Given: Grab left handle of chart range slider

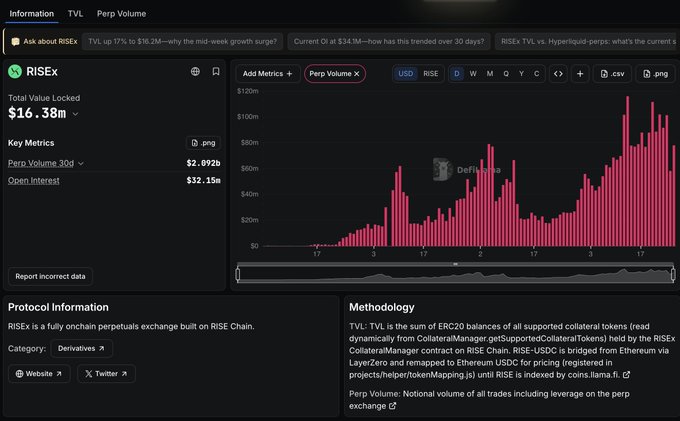Looking at the screenshot, I should [x=238, y=274].
